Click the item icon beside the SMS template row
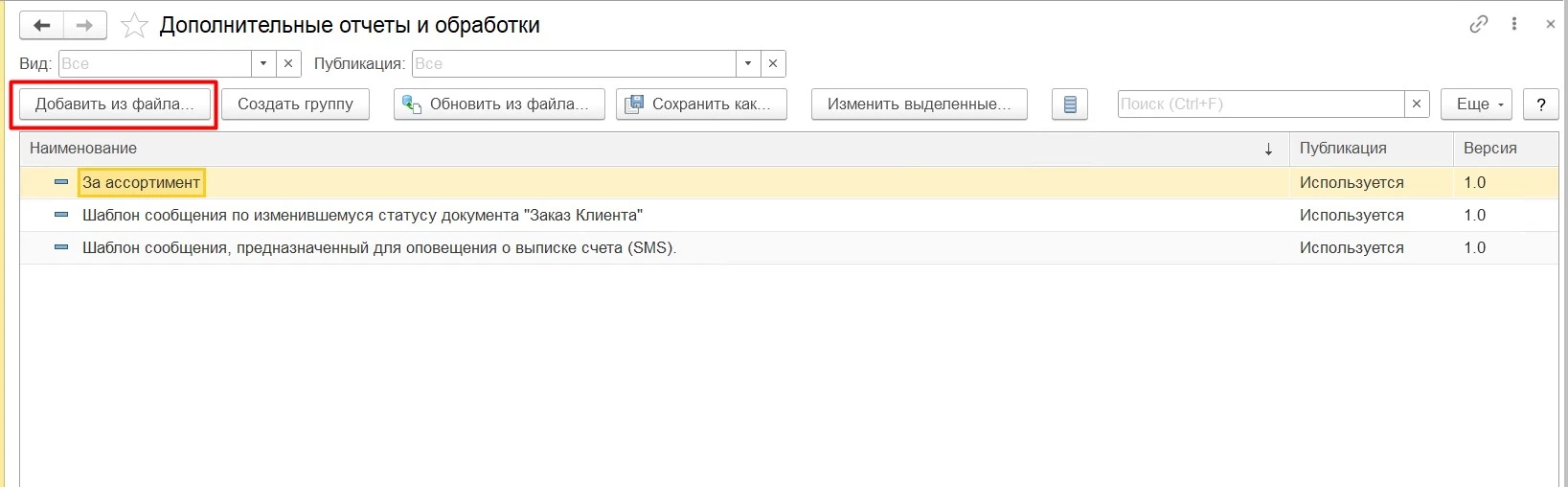The width and height of the screenshot is (1568, 487). (61, 247)
